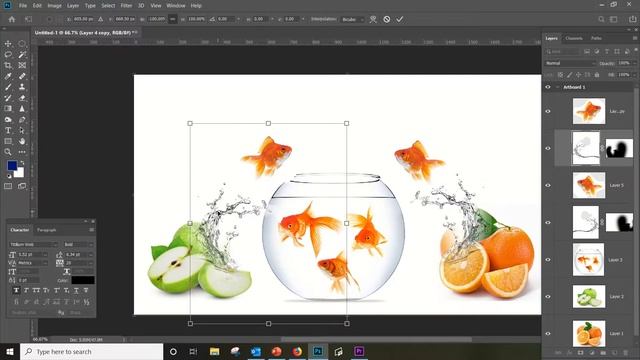Swap foreground and background colors
The image size is (640, 360).
[22, 163]
